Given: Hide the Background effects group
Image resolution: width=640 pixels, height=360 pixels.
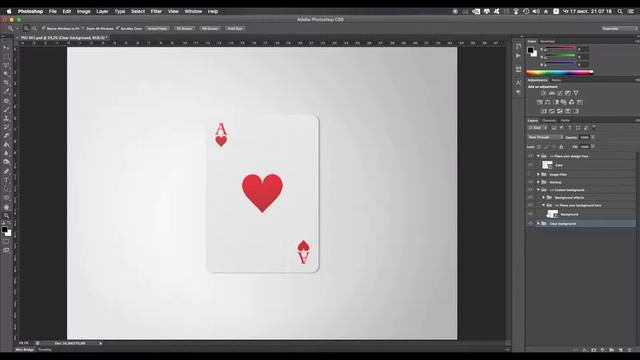Looking at the screenshot, I should (530, 198).
